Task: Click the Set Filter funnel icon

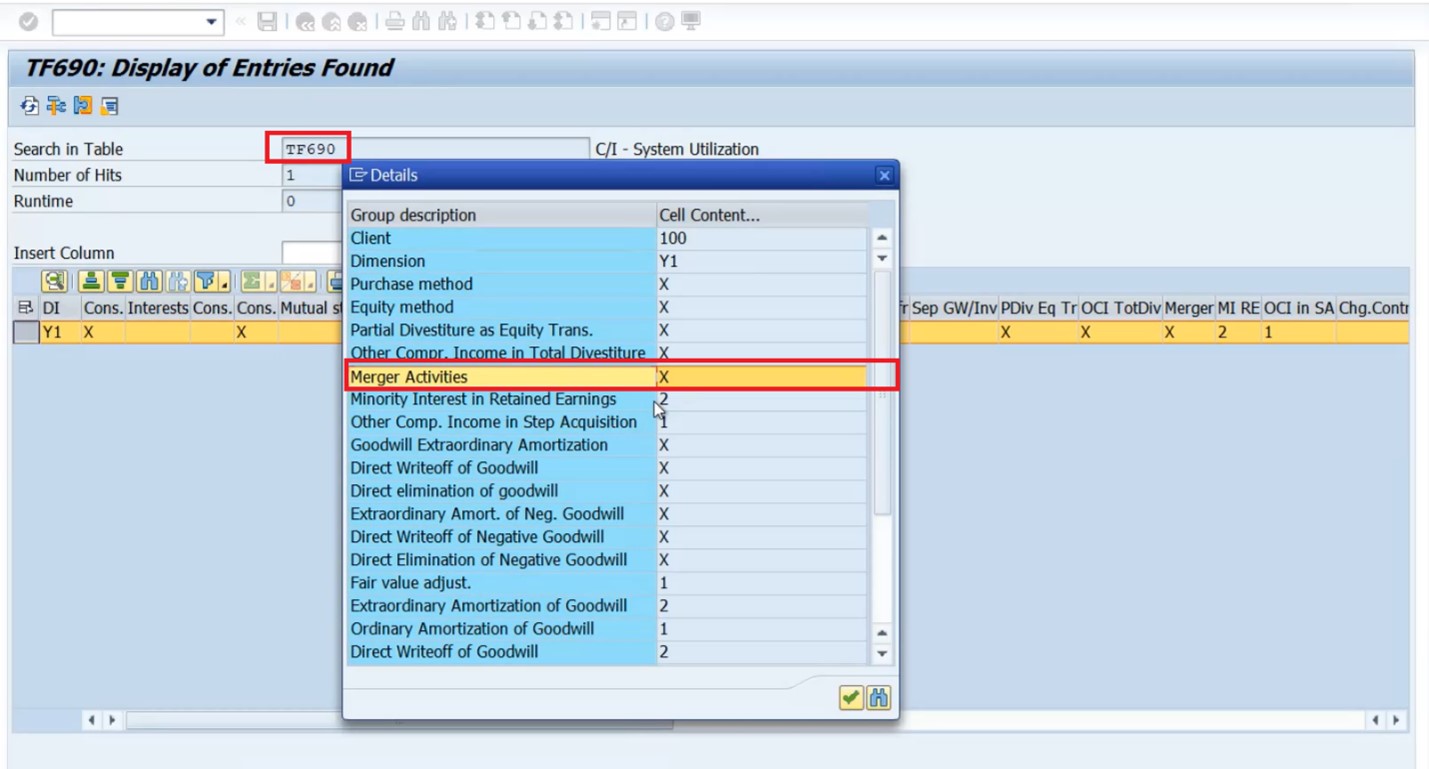Action: [206, 282]
